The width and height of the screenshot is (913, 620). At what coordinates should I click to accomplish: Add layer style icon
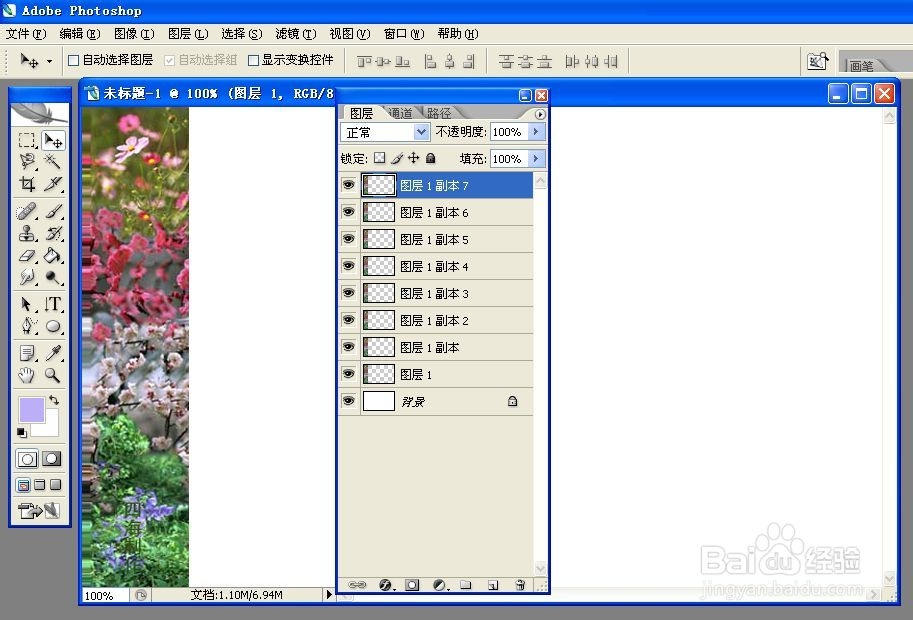[x=385, y=585]
